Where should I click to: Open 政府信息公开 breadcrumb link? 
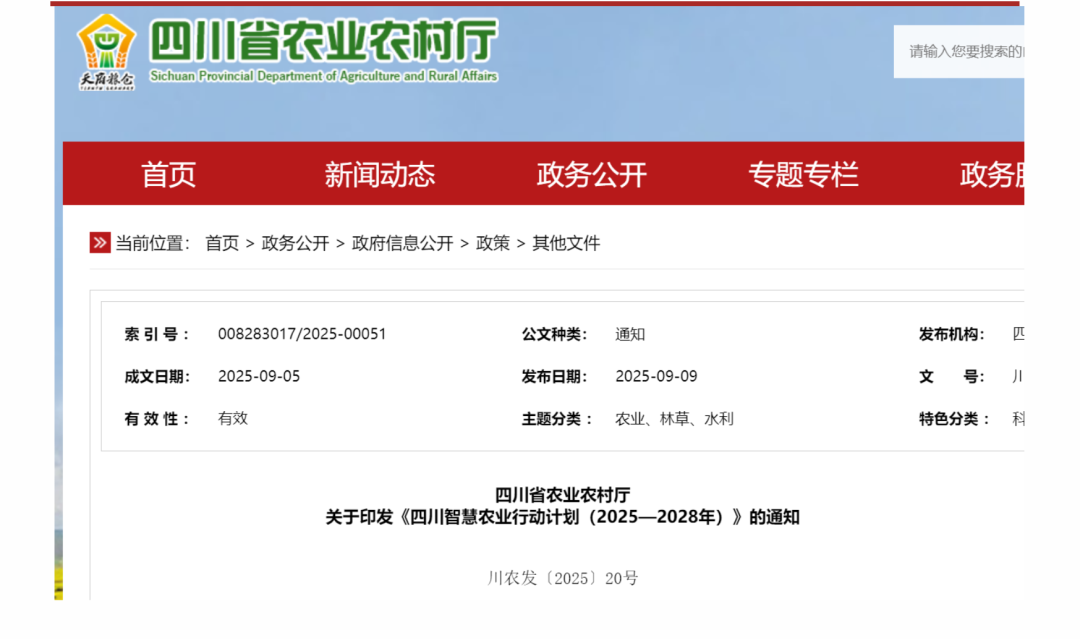click(x=402, y=243)
